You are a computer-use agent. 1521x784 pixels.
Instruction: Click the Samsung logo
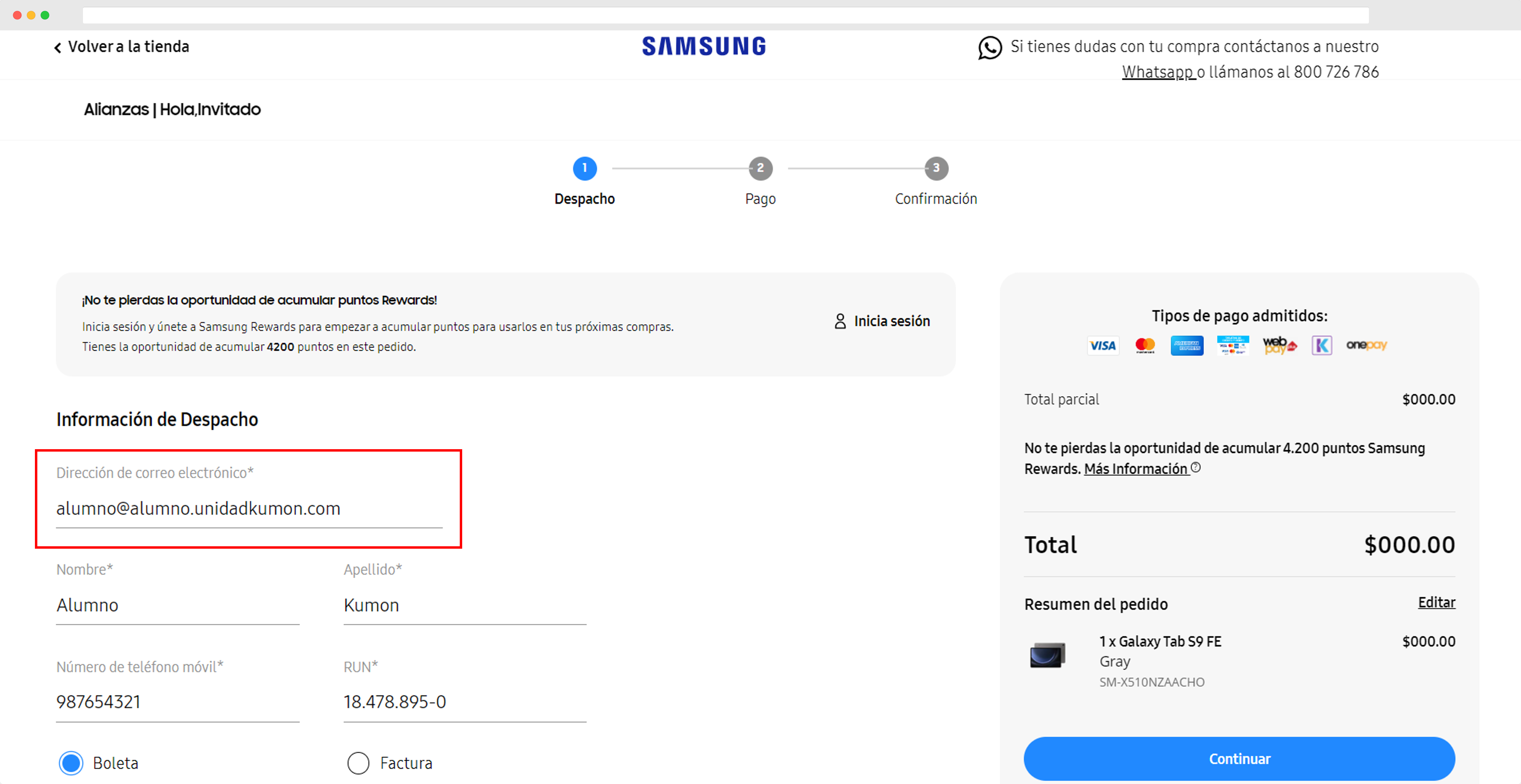click(x=704, y=46)
